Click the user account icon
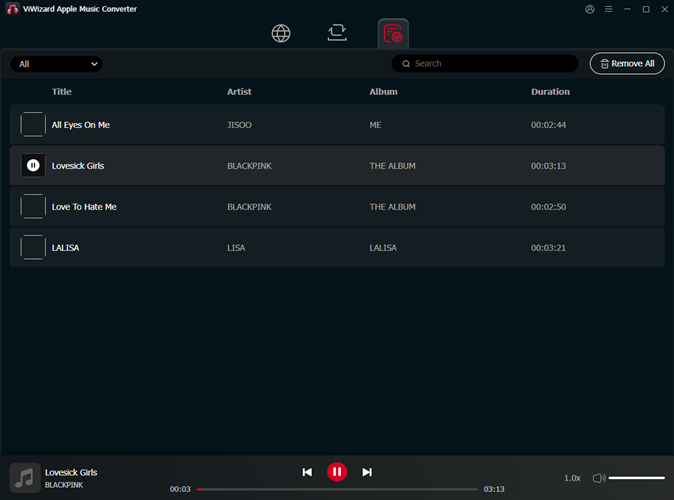Viewport: 674px width, 500px height. pos(589,9)
